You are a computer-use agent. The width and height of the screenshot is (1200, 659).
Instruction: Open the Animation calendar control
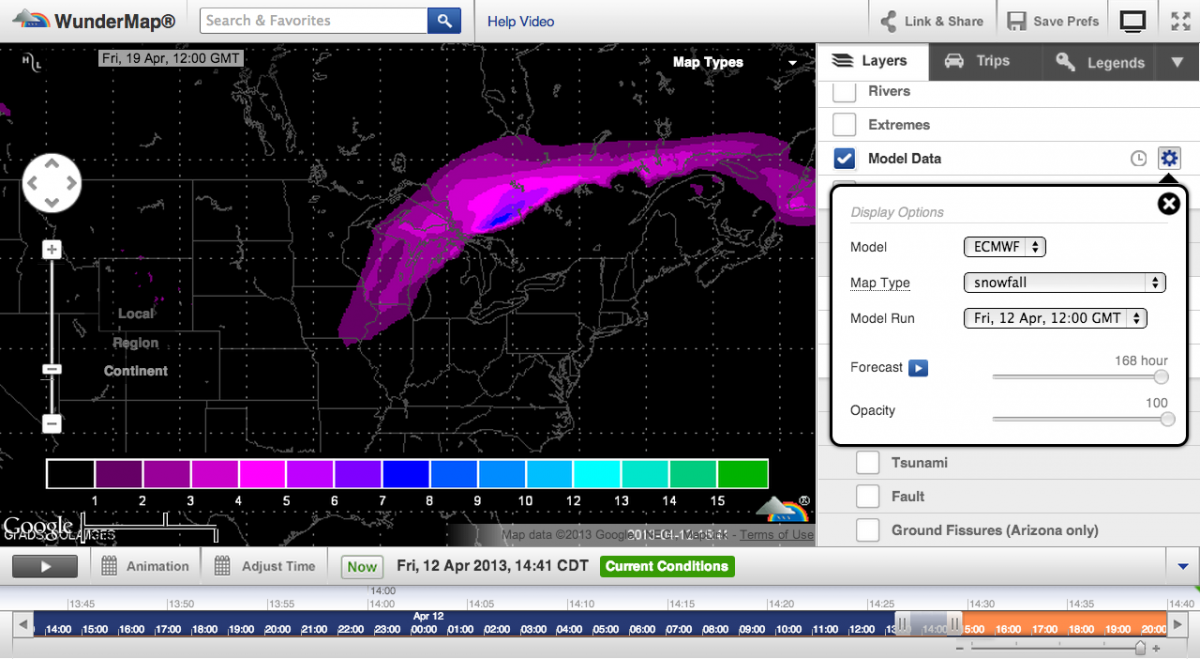(145, 566)
